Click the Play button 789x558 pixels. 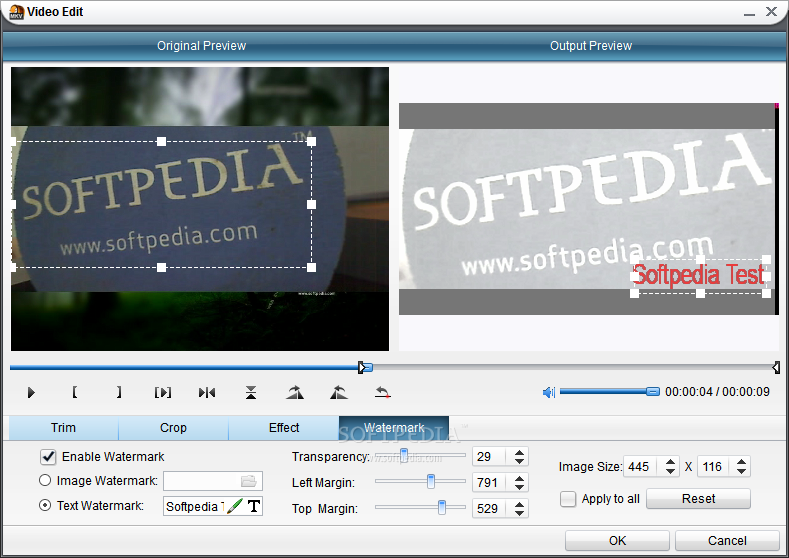(31, 392)
